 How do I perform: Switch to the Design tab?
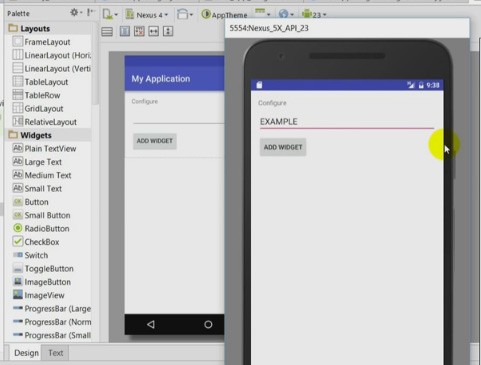(26, 353)
